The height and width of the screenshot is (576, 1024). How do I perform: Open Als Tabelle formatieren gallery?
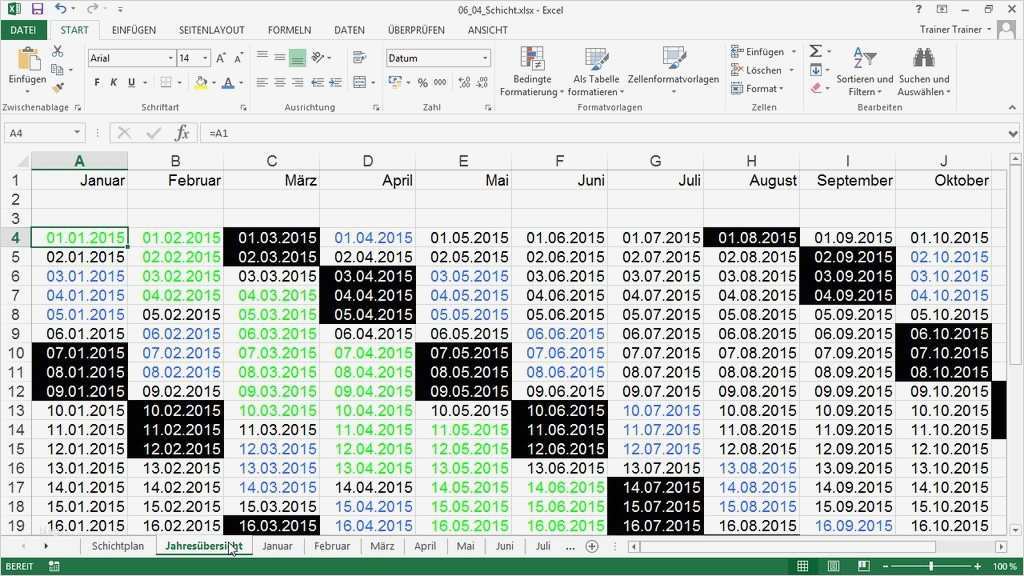point(596,72)
